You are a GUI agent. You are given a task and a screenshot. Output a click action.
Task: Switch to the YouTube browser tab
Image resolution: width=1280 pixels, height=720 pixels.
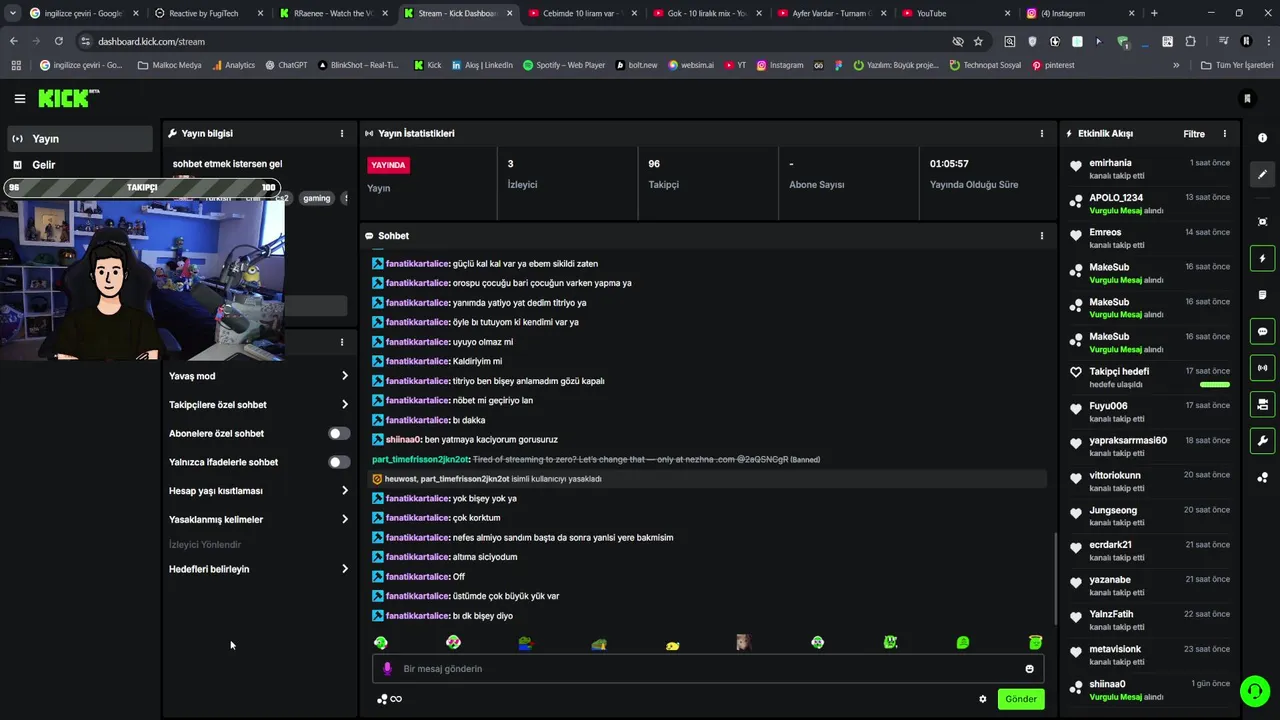[x=954, y=13]
